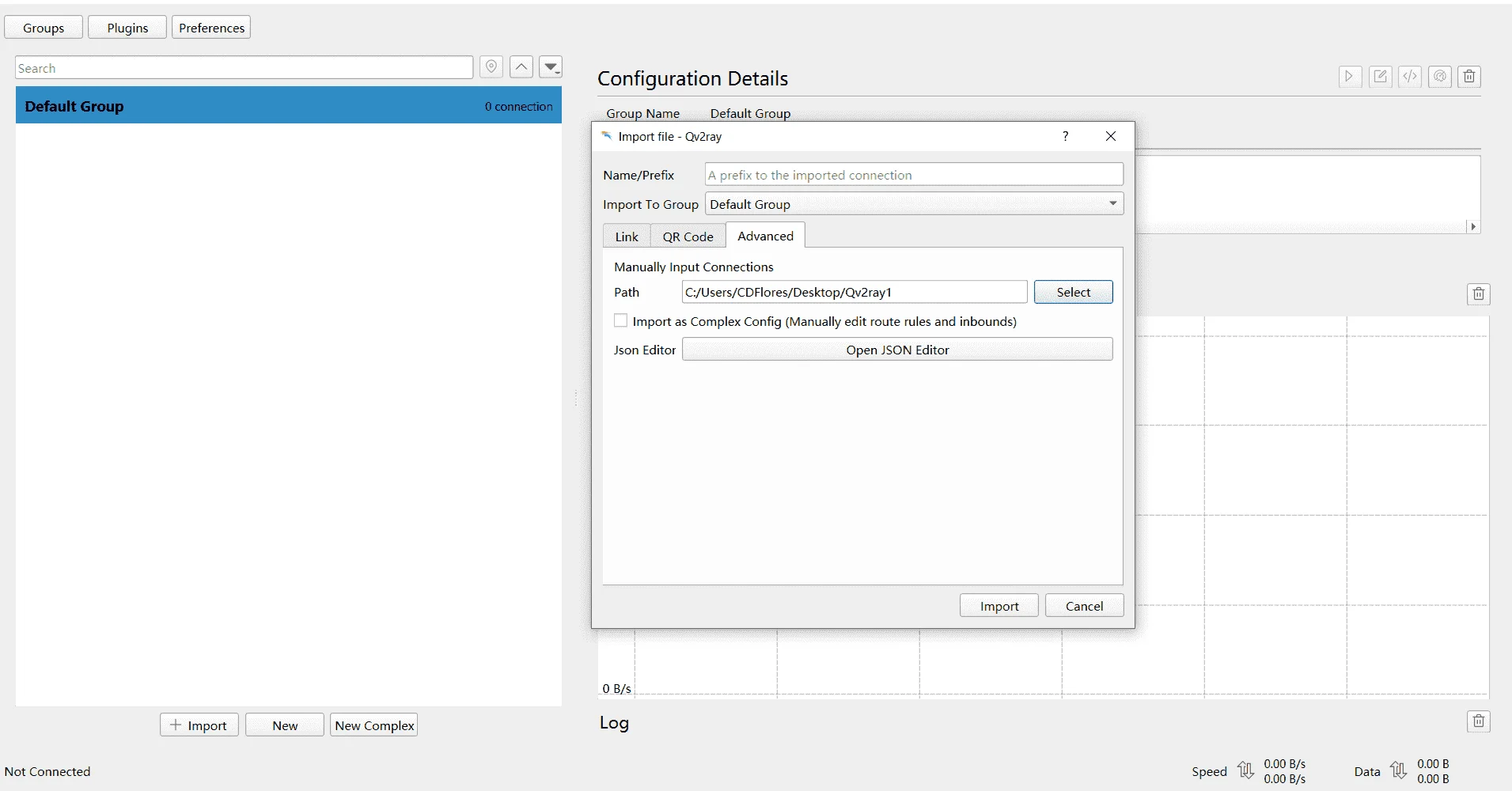Clear log with trash icon next to Log
Viewport: 1512px width, 791px height.
coord(1479,721)
